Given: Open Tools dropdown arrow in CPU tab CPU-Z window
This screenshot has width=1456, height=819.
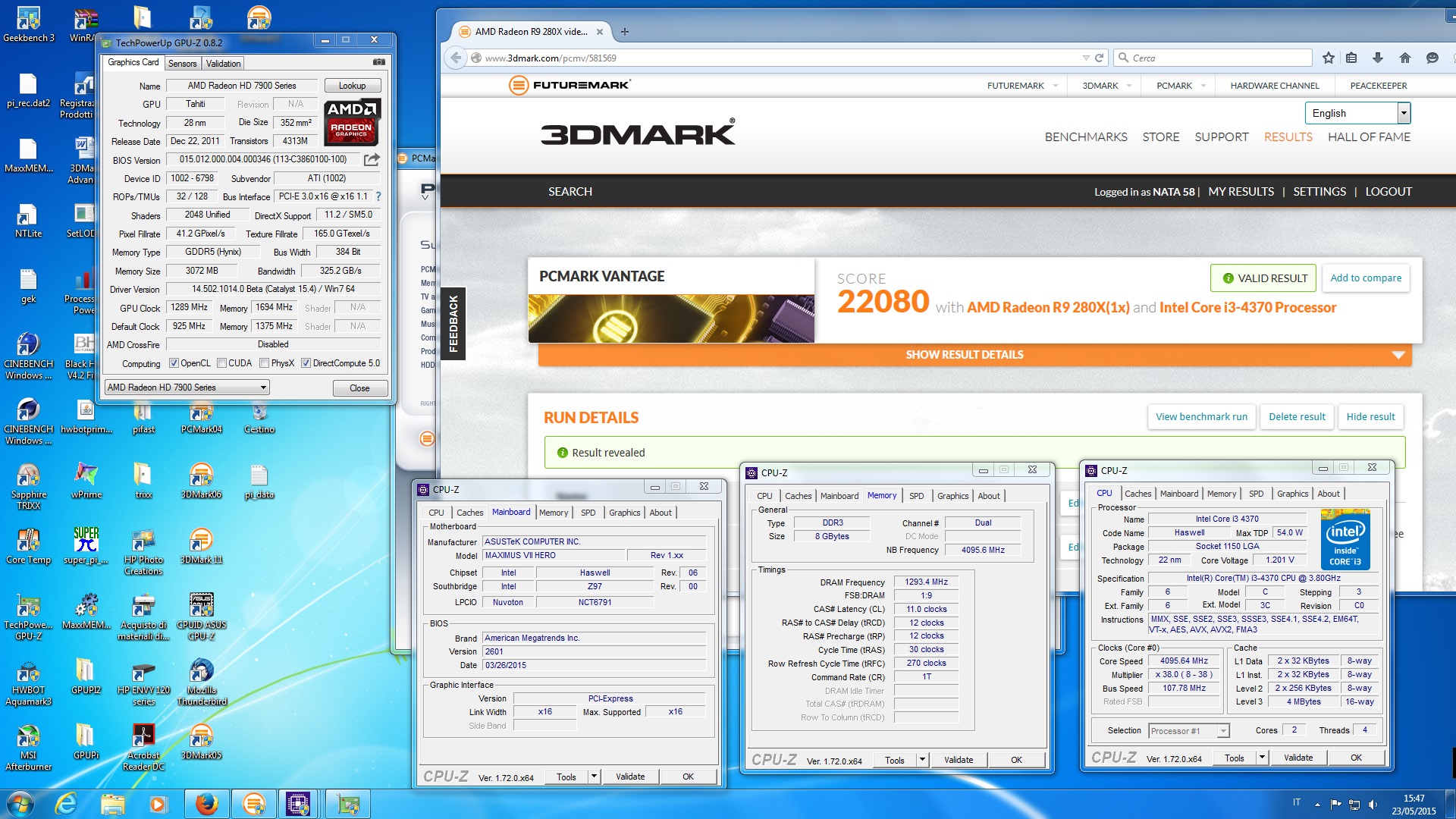Looking at the screenshot, I should tap(1262, 758).
